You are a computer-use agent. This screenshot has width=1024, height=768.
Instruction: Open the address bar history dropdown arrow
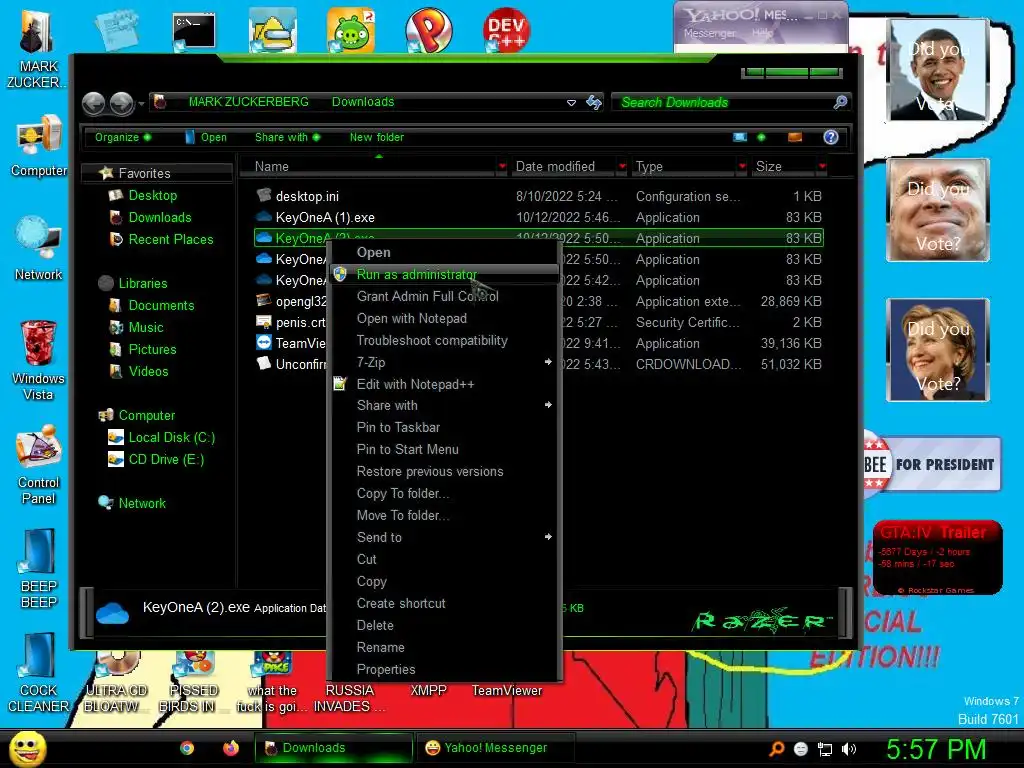571,103
